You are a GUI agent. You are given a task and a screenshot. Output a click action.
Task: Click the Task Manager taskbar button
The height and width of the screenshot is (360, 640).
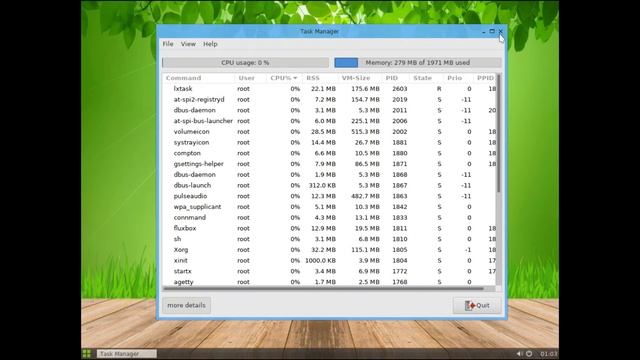point(127,354)
